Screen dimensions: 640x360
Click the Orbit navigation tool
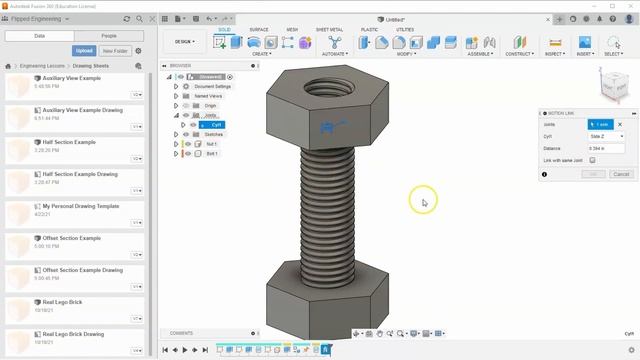[x=356, y=333]
